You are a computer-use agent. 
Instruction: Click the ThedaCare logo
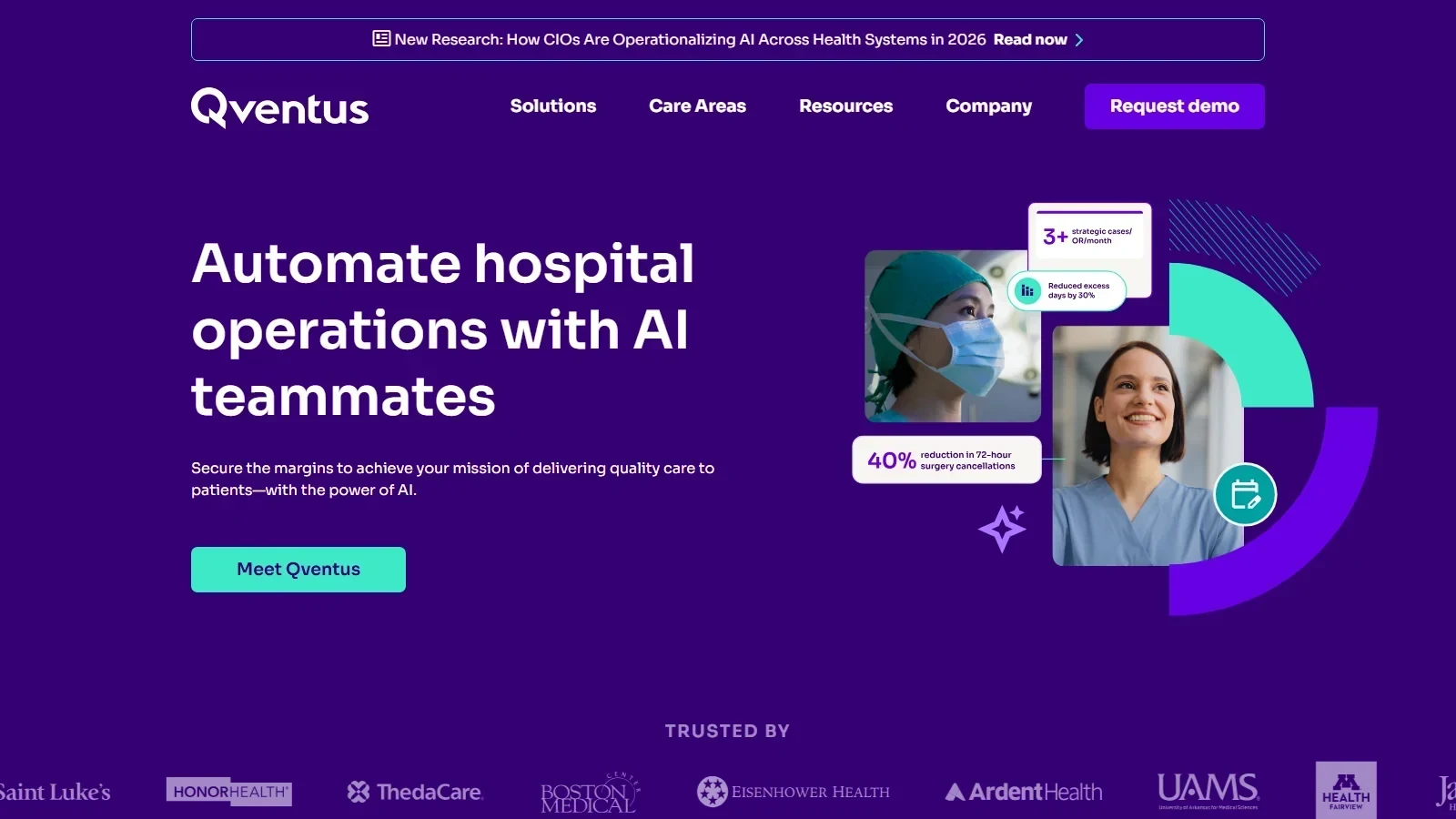click(x=414, y=792)
